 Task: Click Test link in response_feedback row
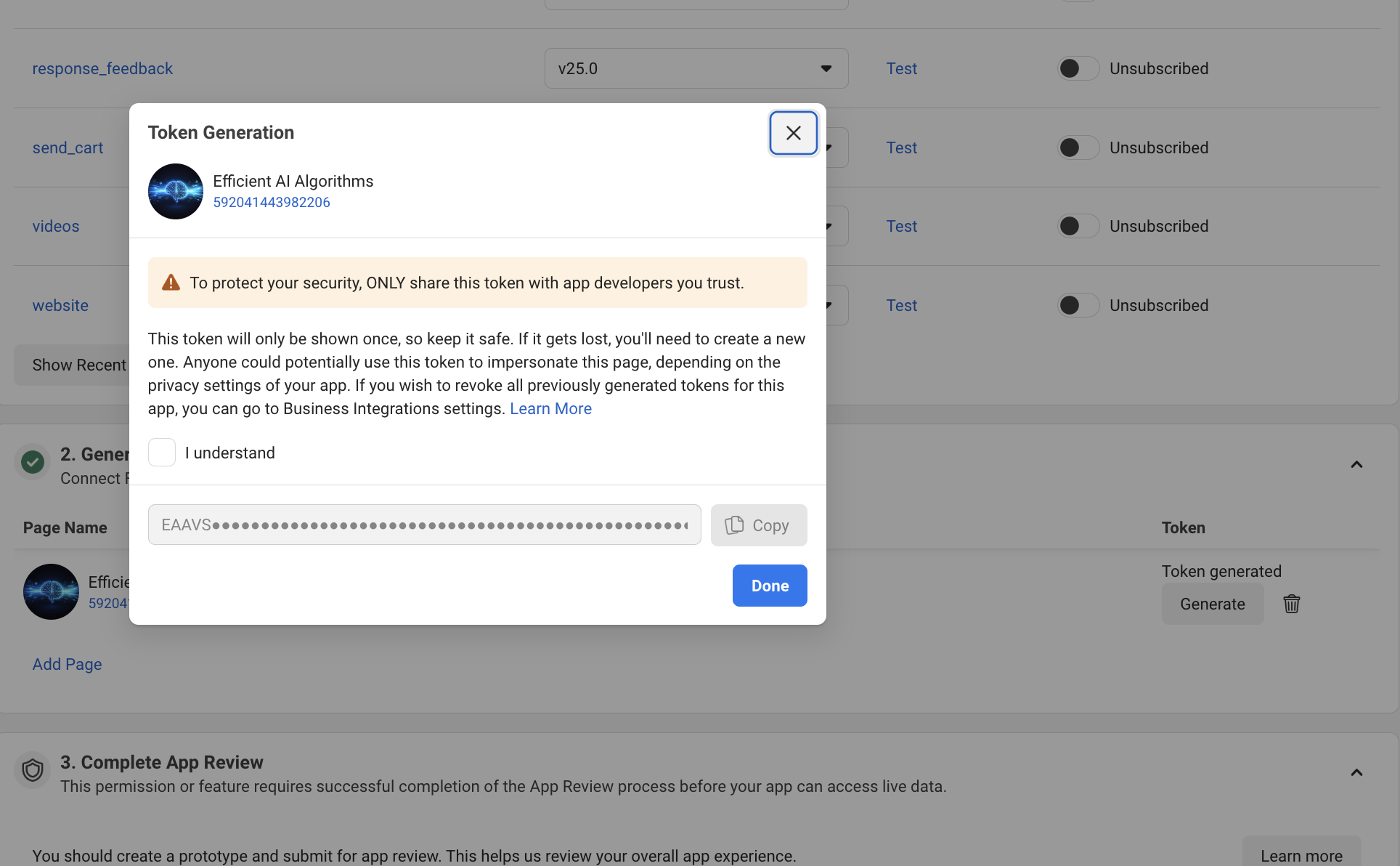point(901,68)
